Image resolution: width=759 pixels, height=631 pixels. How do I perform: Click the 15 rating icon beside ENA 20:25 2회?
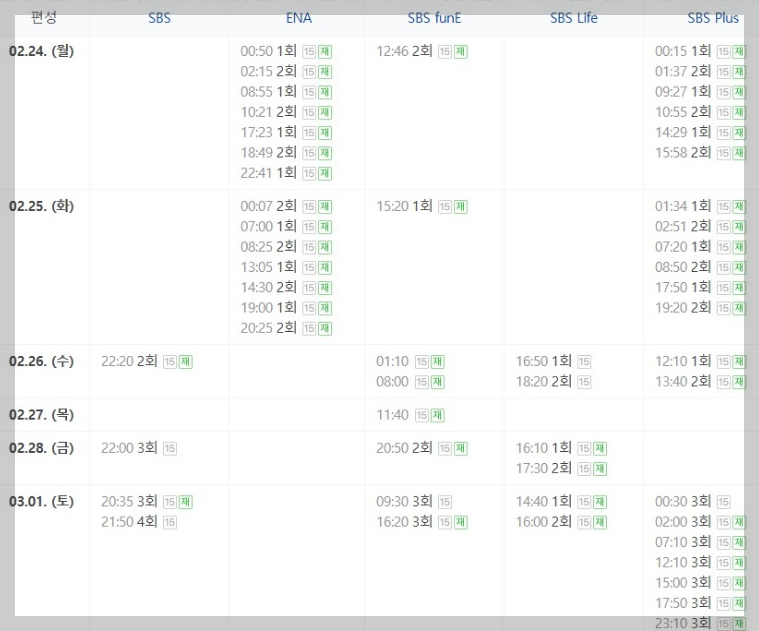(309, 329)
